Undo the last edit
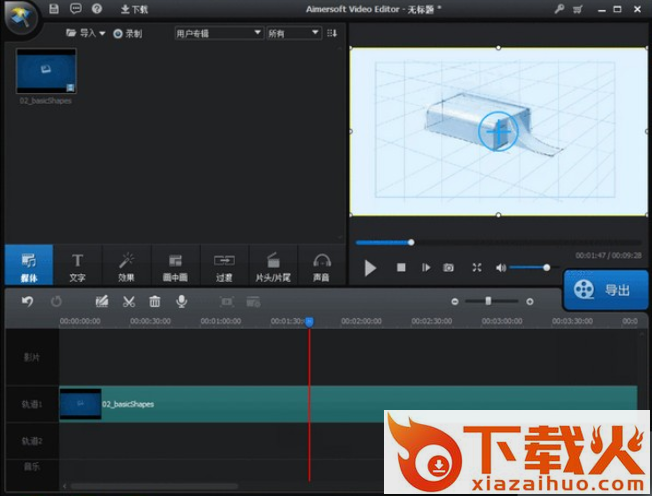Screen dimensions: 652x496 (x=27, y=301)
